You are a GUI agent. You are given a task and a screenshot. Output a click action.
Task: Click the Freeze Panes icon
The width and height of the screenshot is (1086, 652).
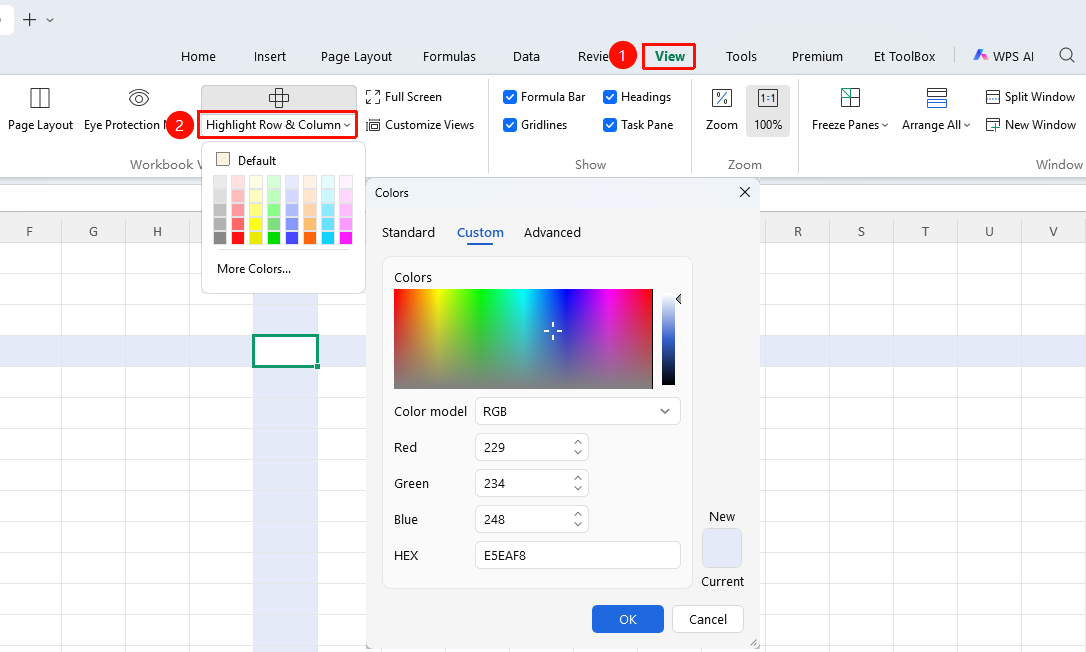pos(850,98)
